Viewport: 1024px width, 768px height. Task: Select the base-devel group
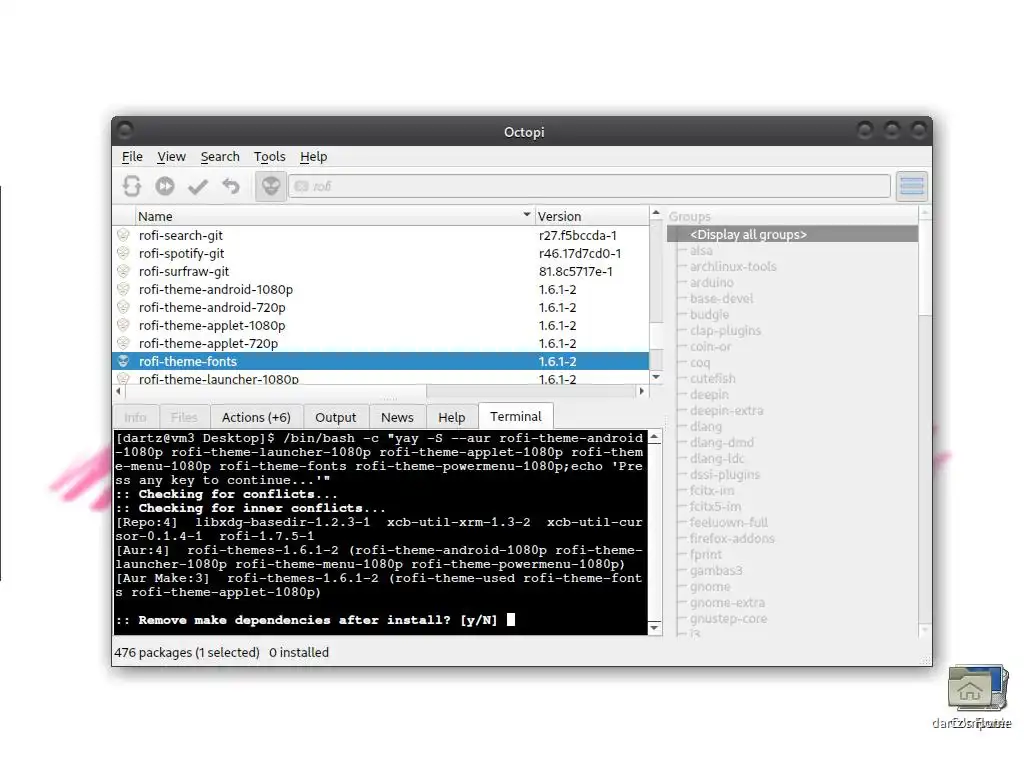coord(721,298)
